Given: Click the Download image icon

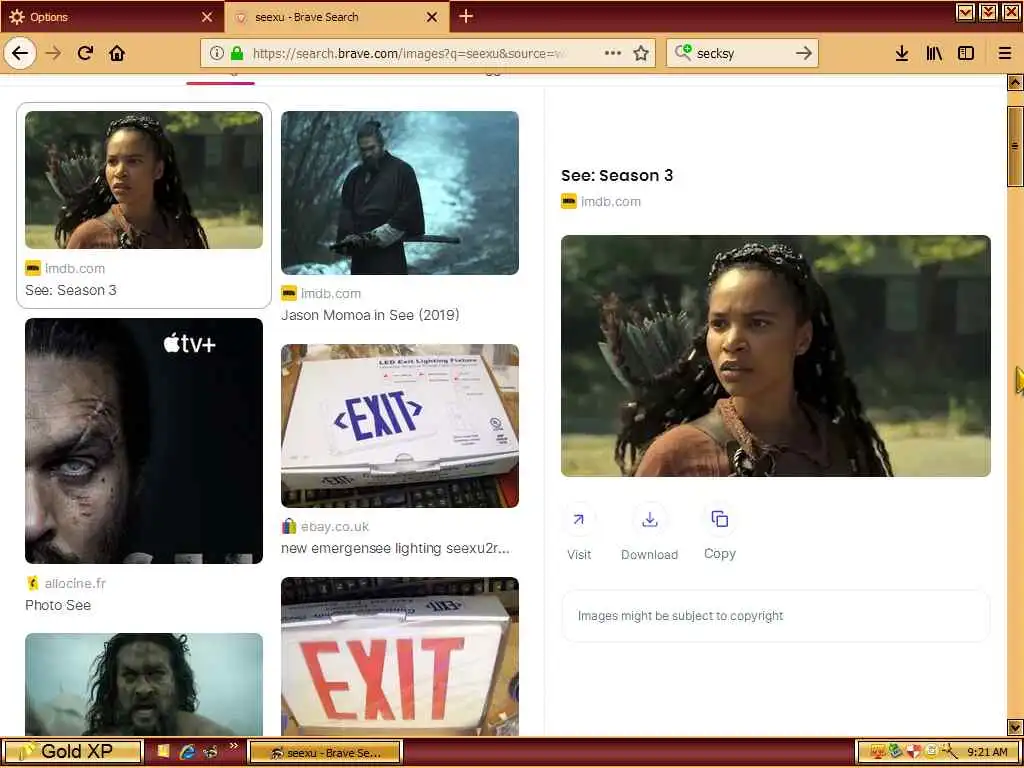Looking at the screenshot, I should coord(649,519).
